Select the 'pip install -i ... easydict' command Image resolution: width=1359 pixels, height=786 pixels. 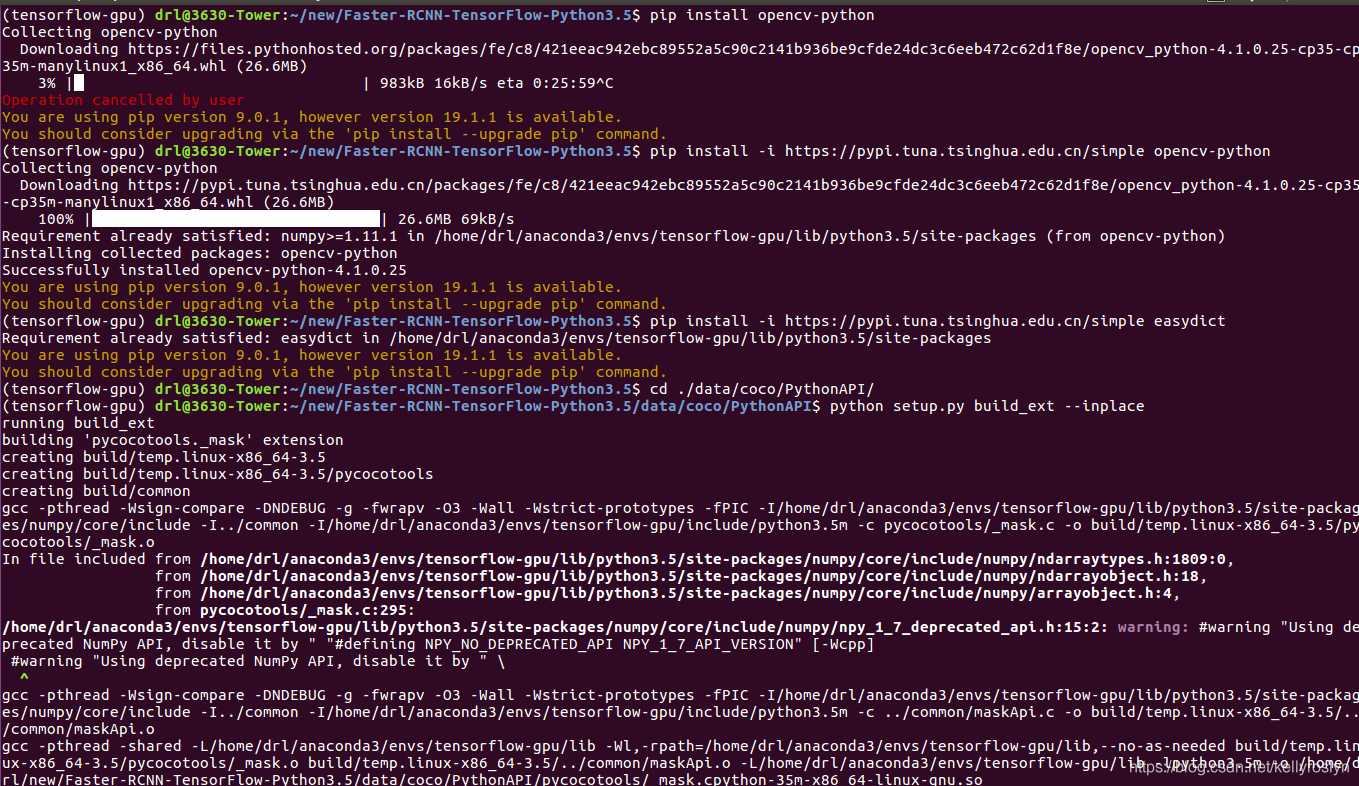[937, 321]
